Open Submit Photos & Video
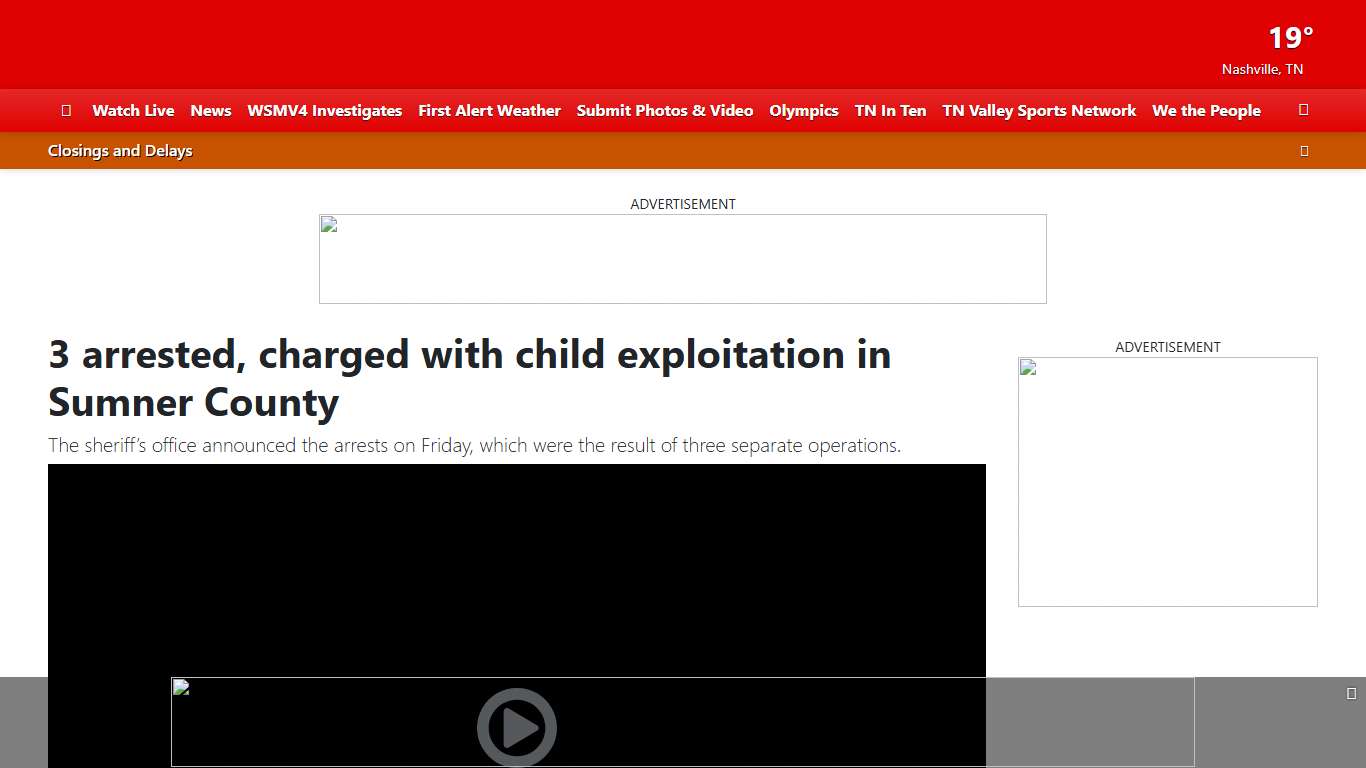 pos(664,111)
